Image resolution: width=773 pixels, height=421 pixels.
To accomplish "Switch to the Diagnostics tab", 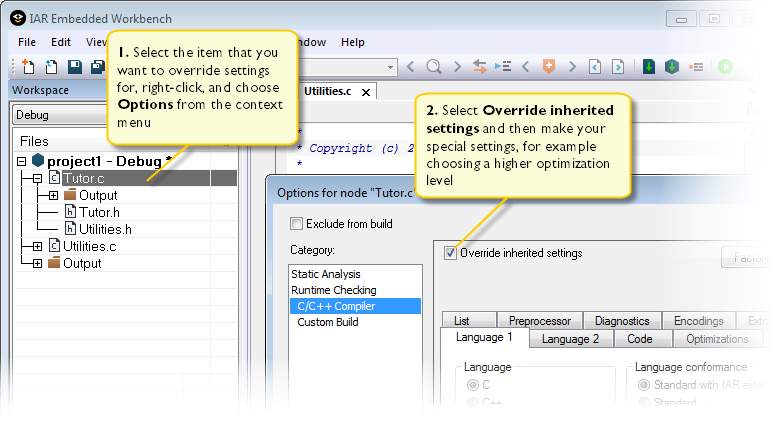I will [x=622, y=321].
